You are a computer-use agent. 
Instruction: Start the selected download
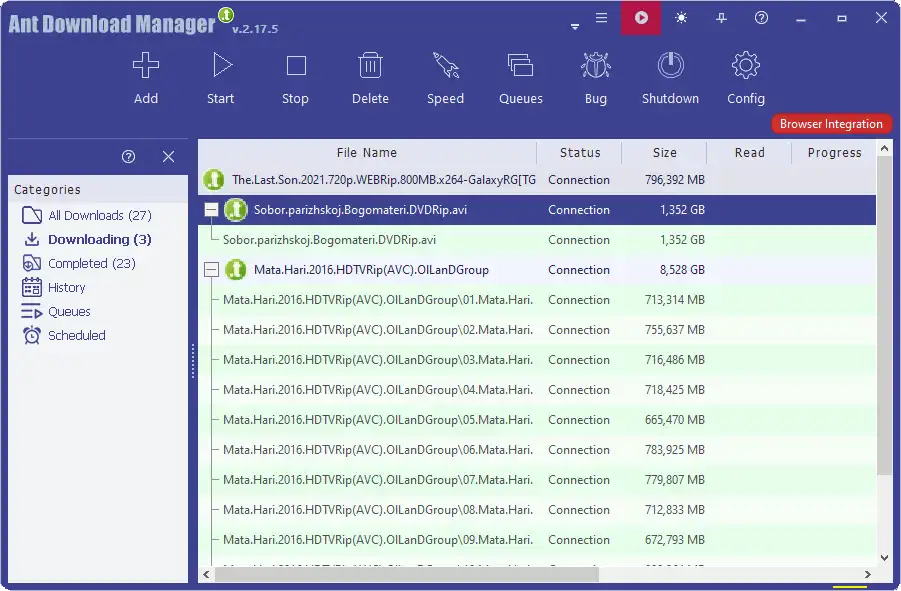[221, 65]
